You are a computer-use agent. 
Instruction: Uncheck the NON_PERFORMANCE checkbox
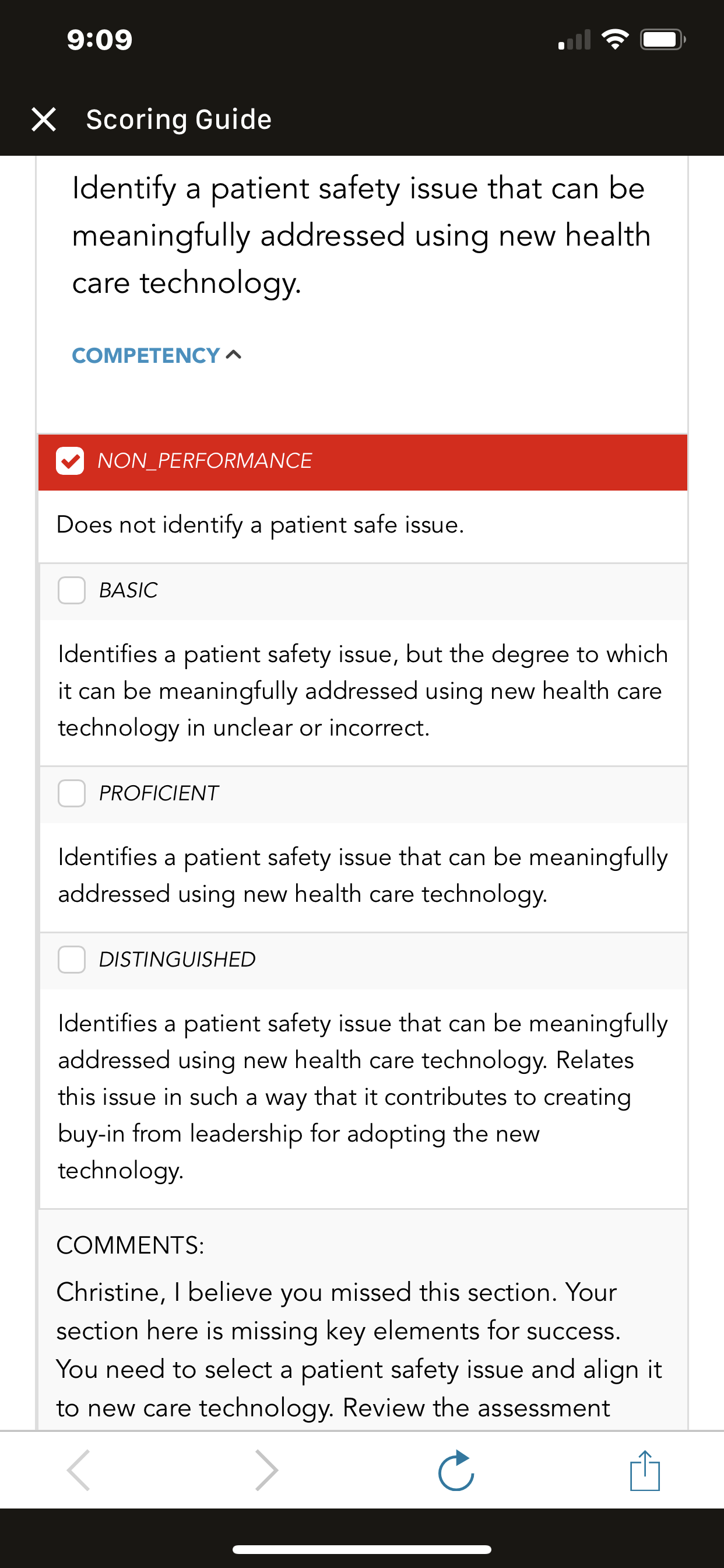(x=70, y=461)
